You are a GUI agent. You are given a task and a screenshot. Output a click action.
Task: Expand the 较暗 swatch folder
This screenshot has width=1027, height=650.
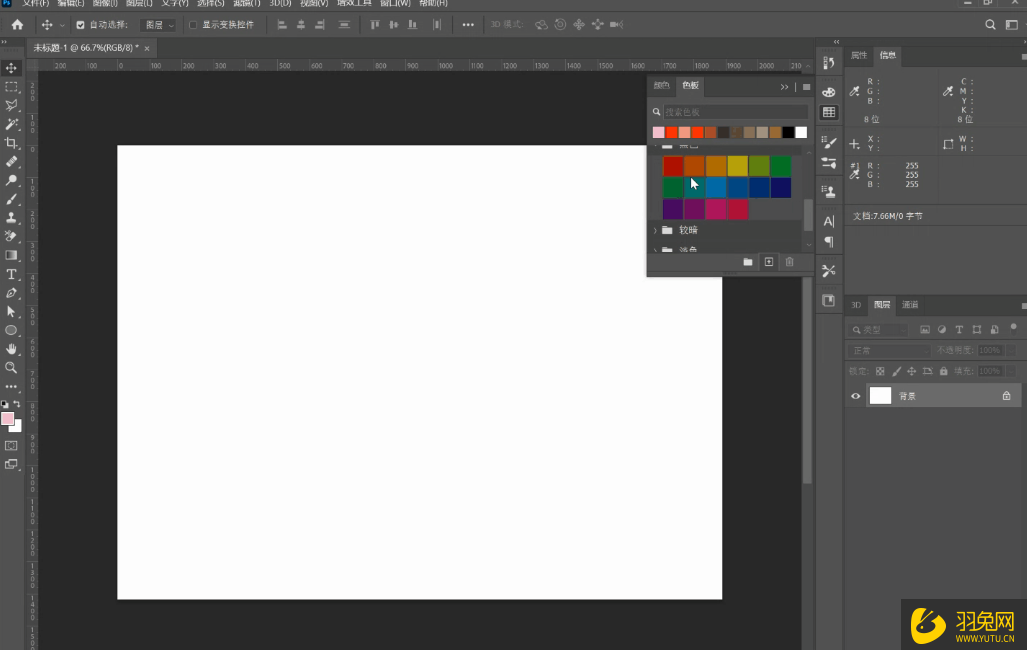click(x=656, y=230)
